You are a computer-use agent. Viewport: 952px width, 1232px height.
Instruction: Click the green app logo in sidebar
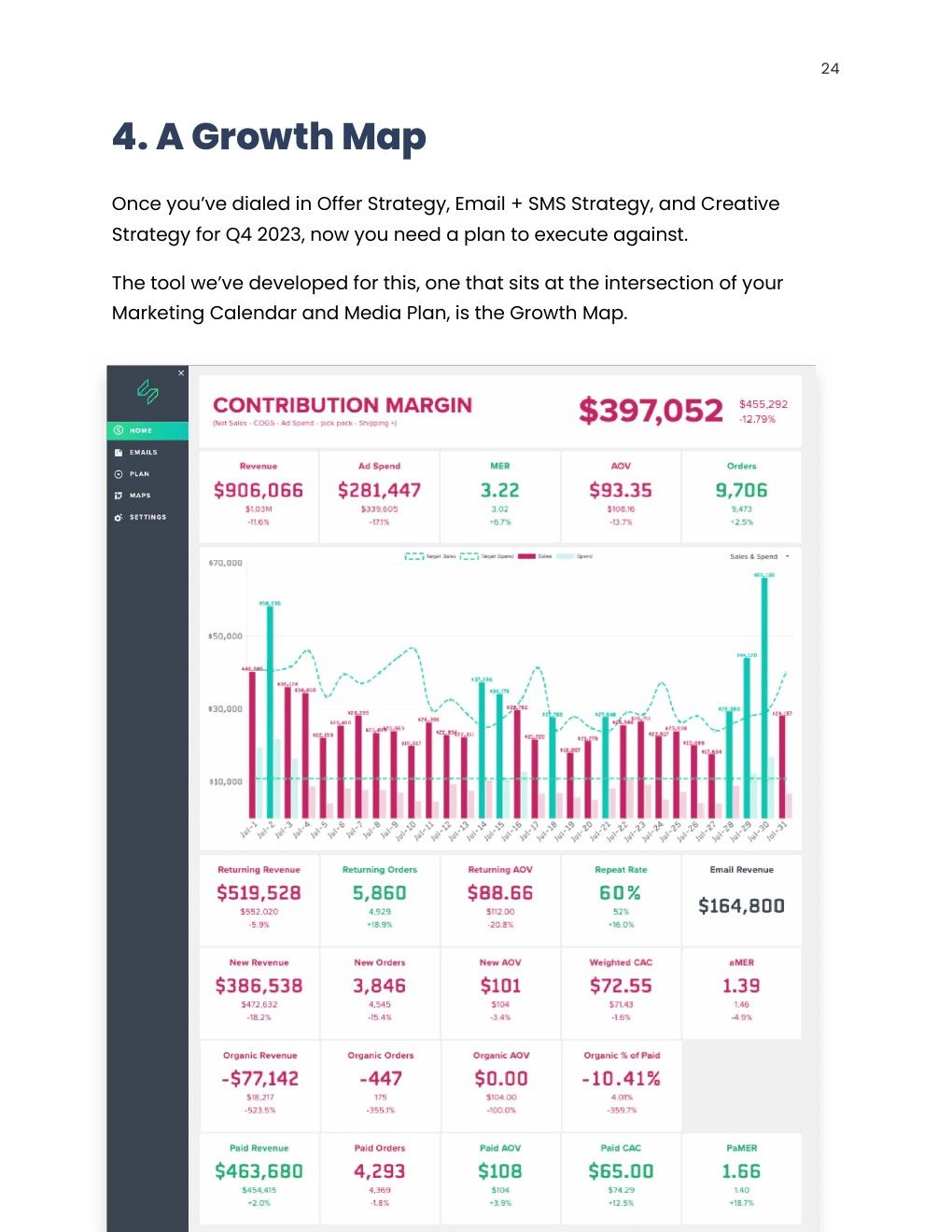click(147, 390)
